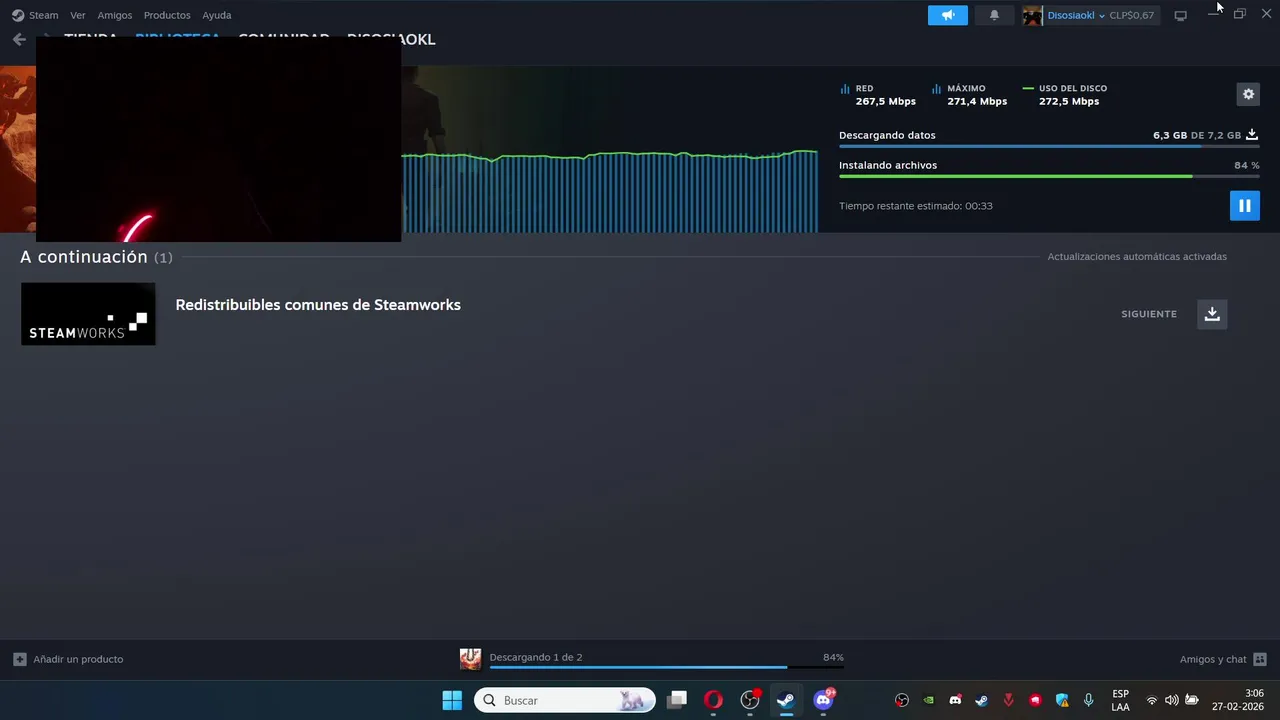The width and height of the screenshot is (1280, 720).
Task: Click the A continuación heading
Action: tap(84, 257)
